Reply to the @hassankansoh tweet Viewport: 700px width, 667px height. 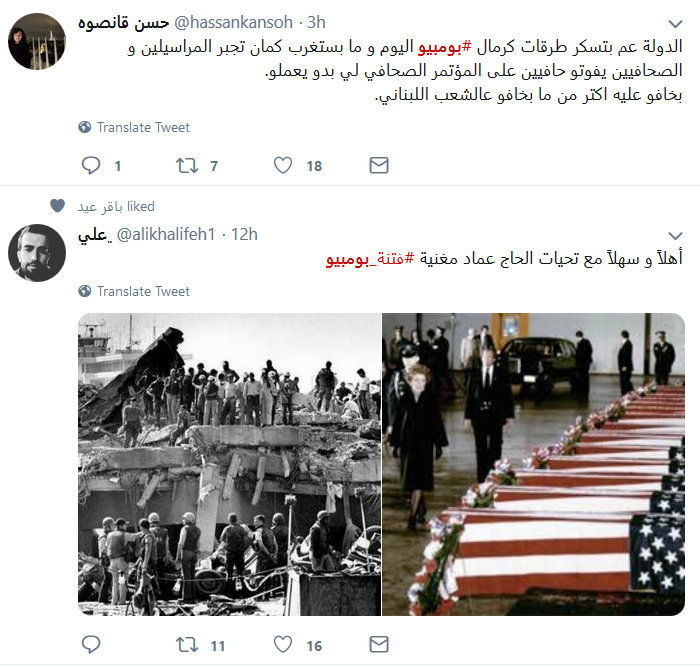(91, 166)
